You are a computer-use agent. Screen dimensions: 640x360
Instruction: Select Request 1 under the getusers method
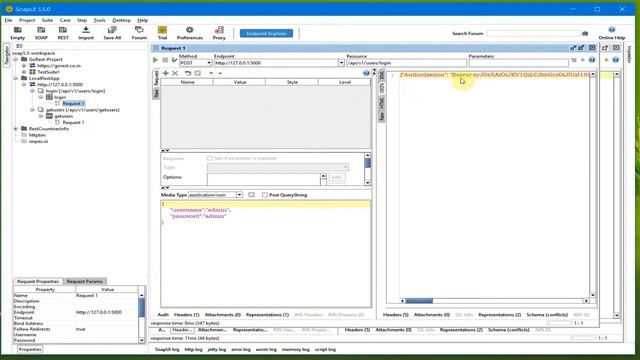click(x=73, y=122)
